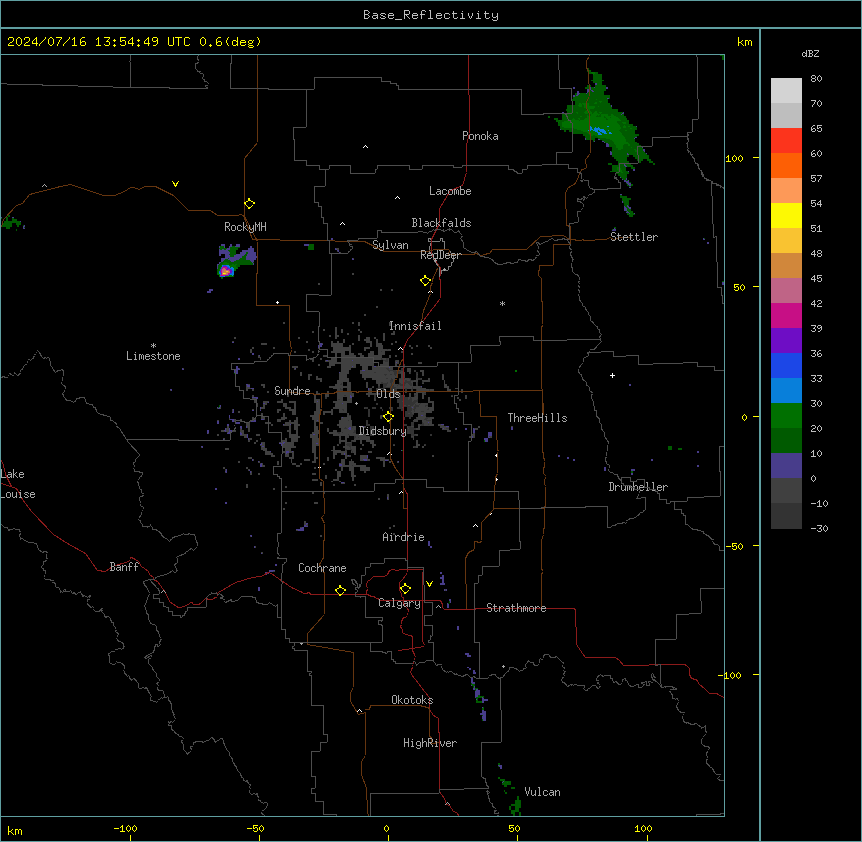Click the yellow diamond marker above Calgary label
This screenshot has height=842, width=862.
(x=405, y=589)
